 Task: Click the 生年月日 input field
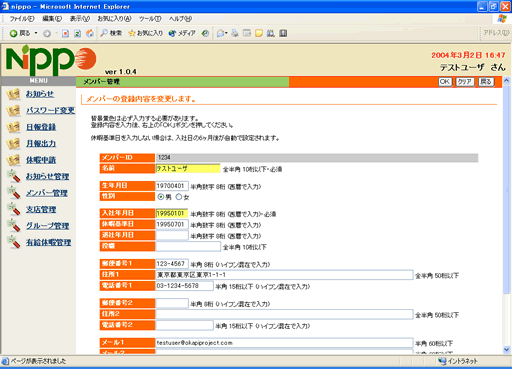172,186
